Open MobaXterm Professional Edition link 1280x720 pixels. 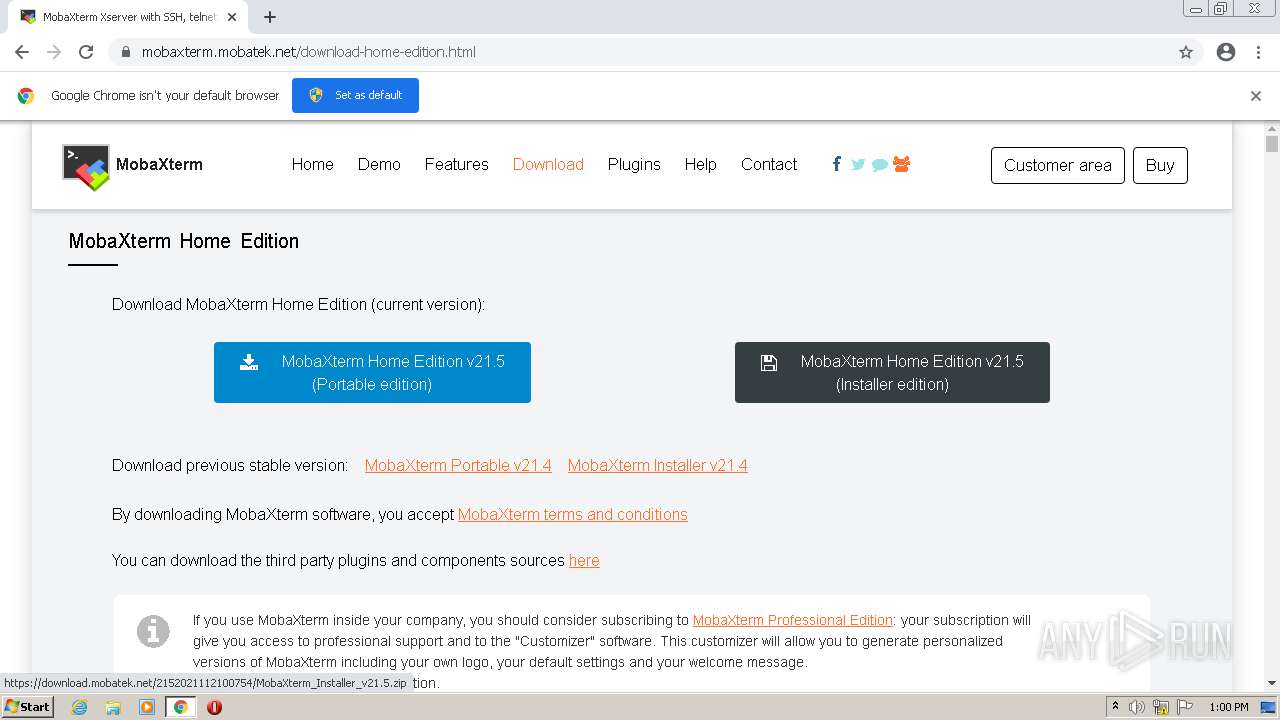tap(793, 620)
